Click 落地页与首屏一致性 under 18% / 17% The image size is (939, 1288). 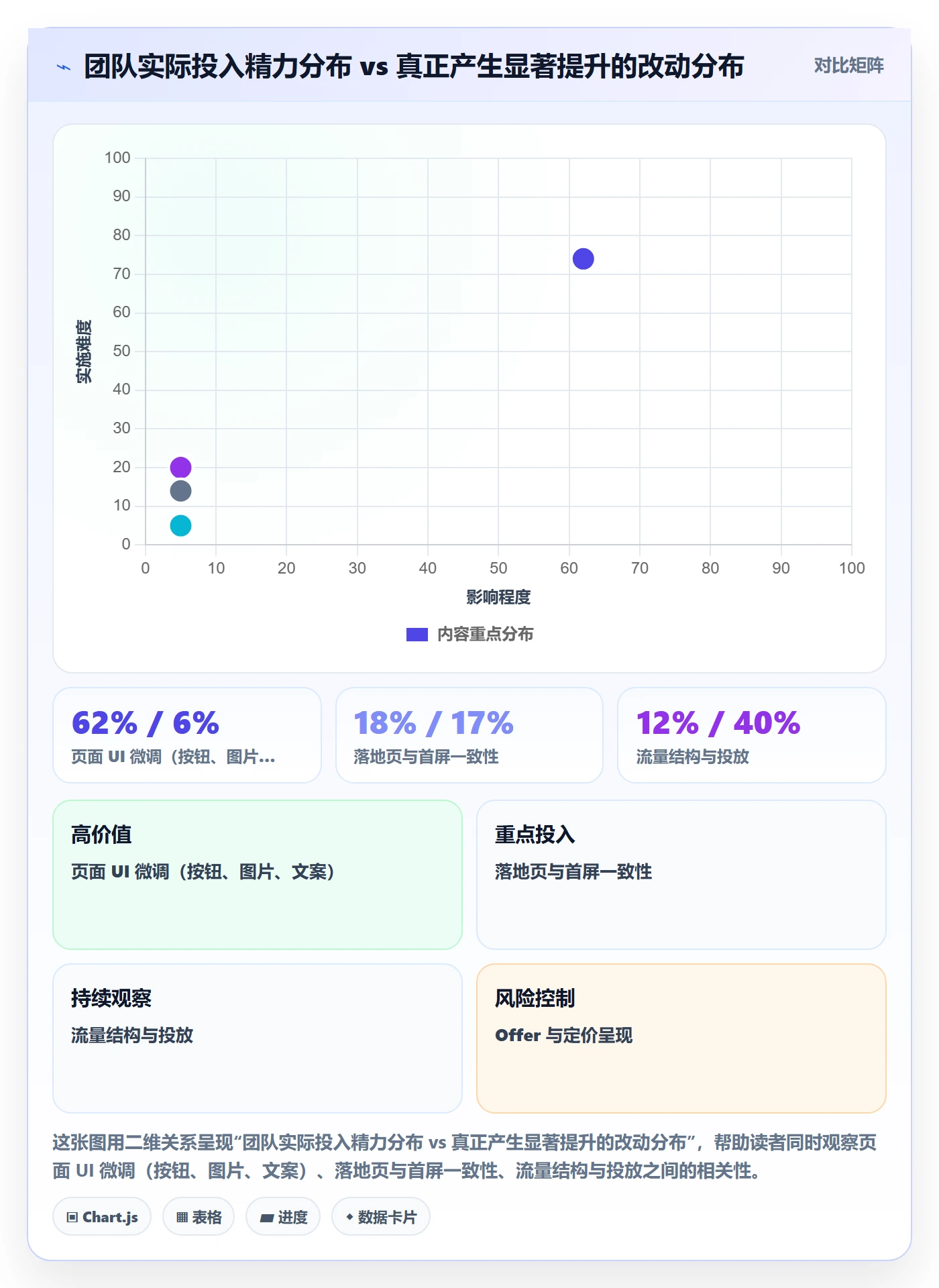click(427, 757)
